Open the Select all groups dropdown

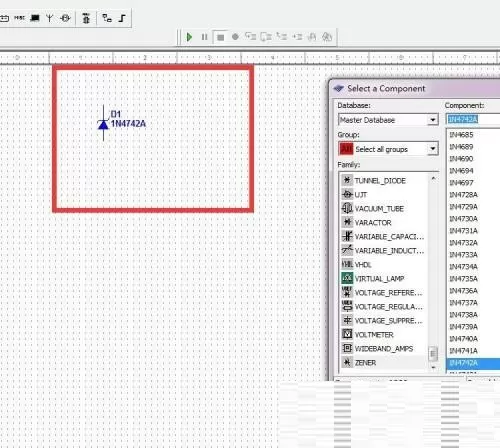433,149
